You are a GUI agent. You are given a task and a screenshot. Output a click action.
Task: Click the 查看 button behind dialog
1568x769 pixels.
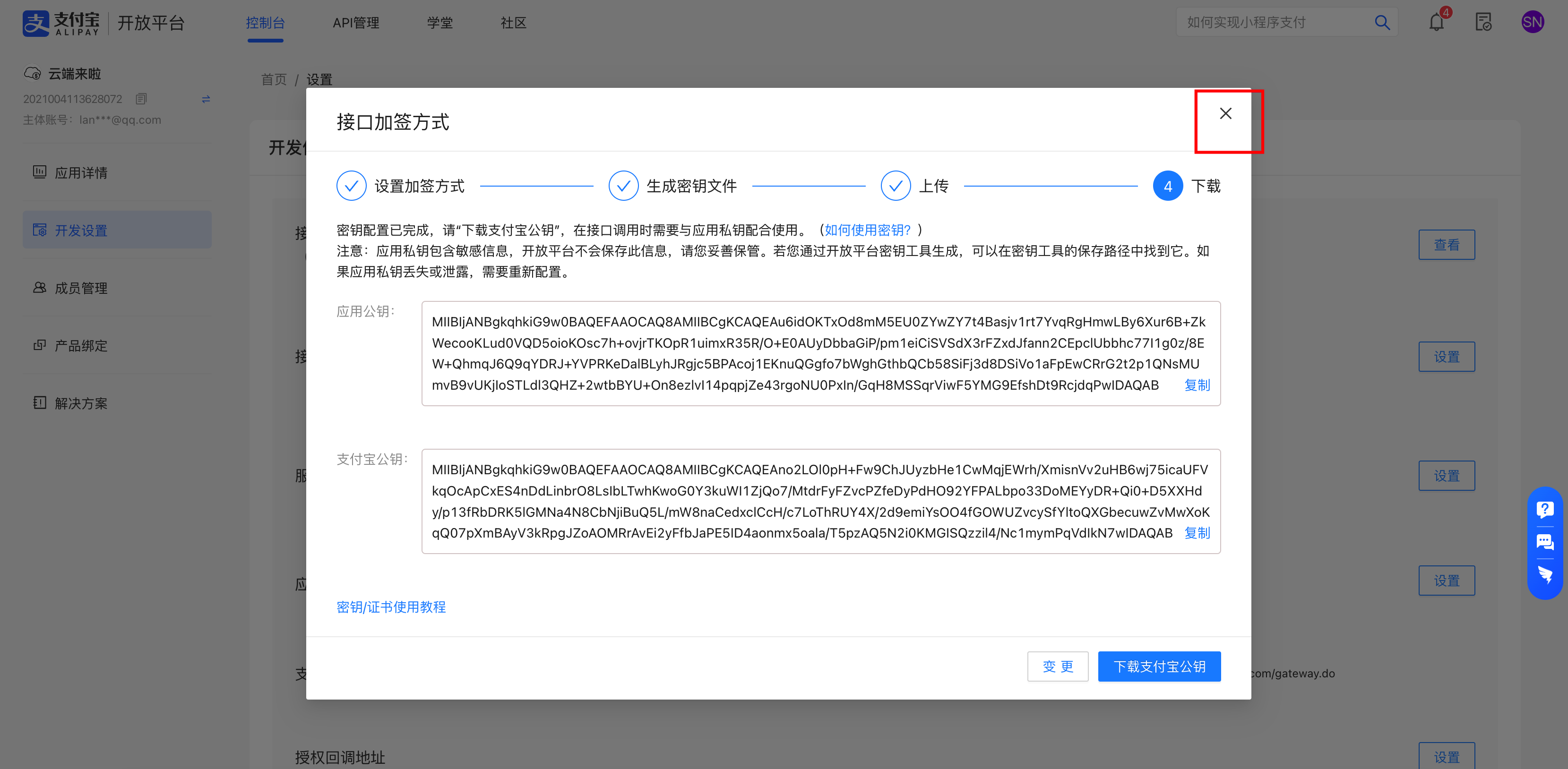(x=1446, y=245)
